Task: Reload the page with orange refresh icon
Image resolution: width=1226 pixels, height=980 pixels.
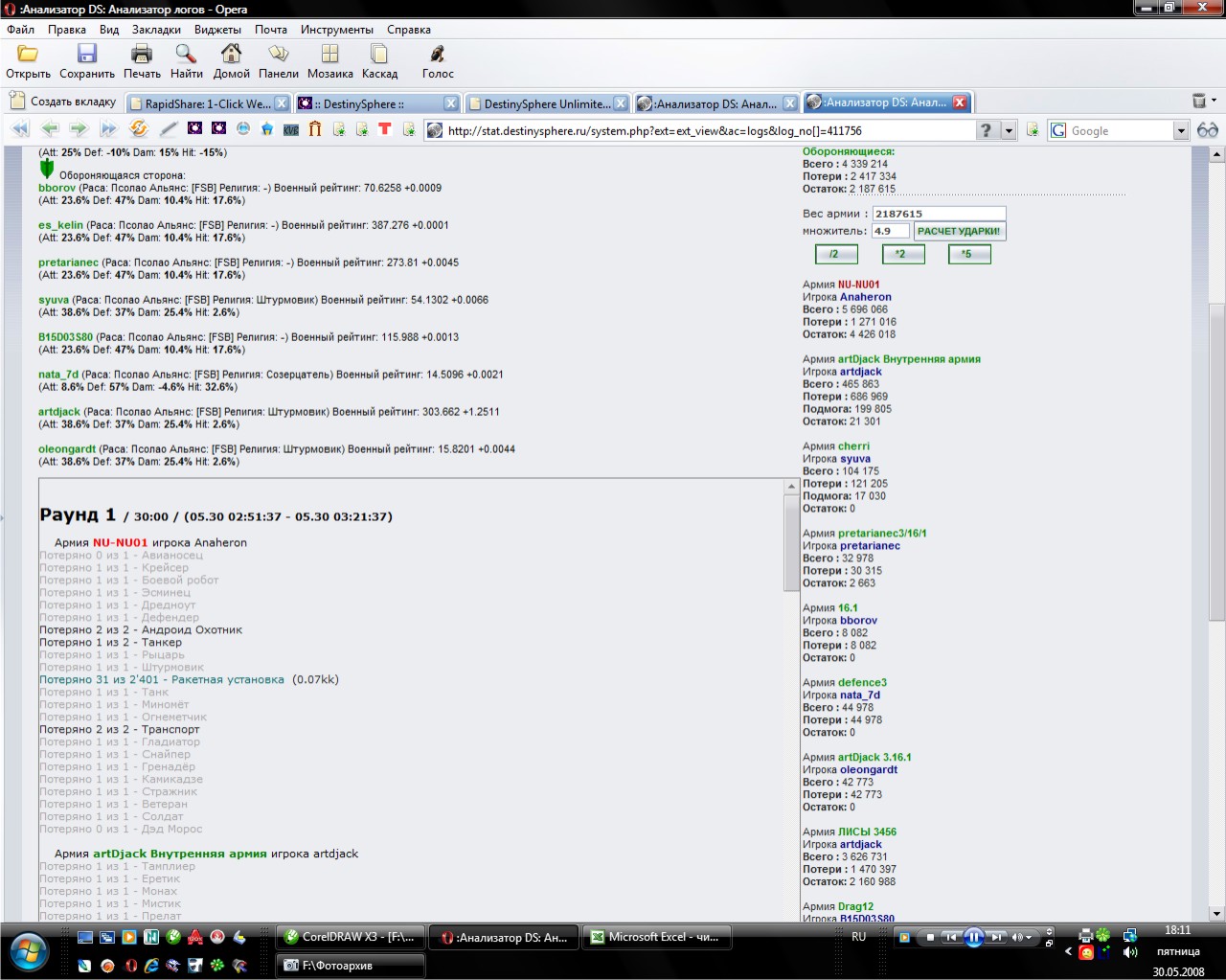Action: [139, 129]
